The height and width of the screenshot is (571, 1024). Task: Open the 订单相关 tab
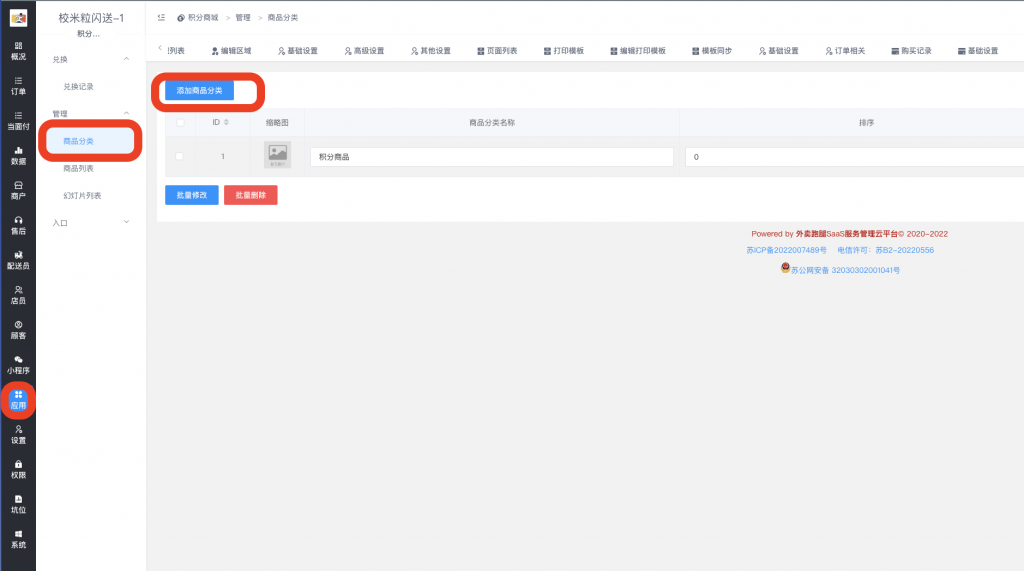click(x=846, y=50)
